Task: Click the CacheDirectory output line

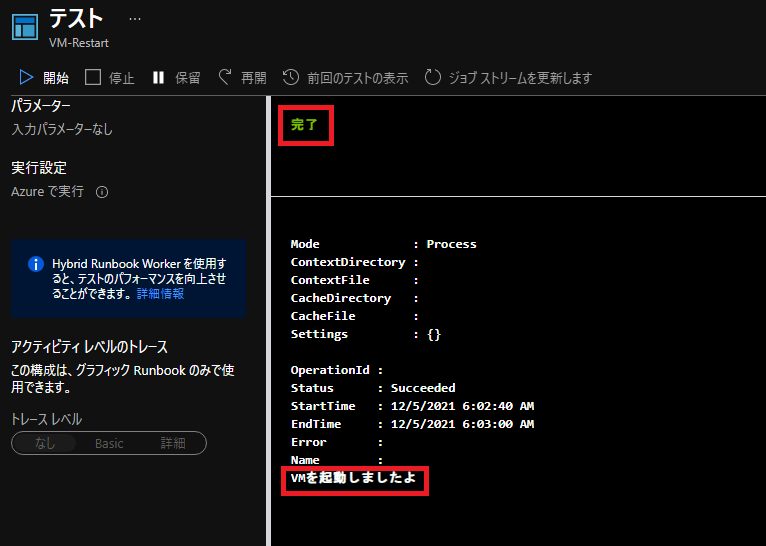Action: pyautogui.click(x=355, y=298)
